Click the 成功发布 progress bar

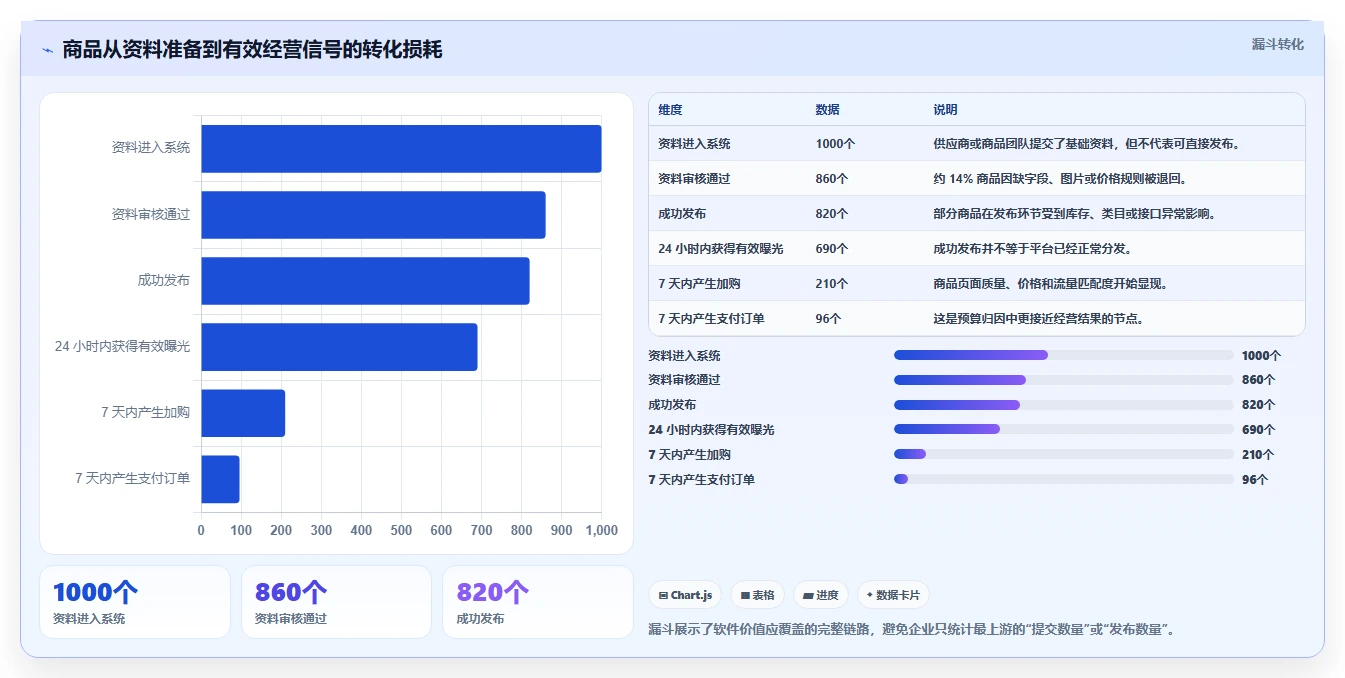1064,405
